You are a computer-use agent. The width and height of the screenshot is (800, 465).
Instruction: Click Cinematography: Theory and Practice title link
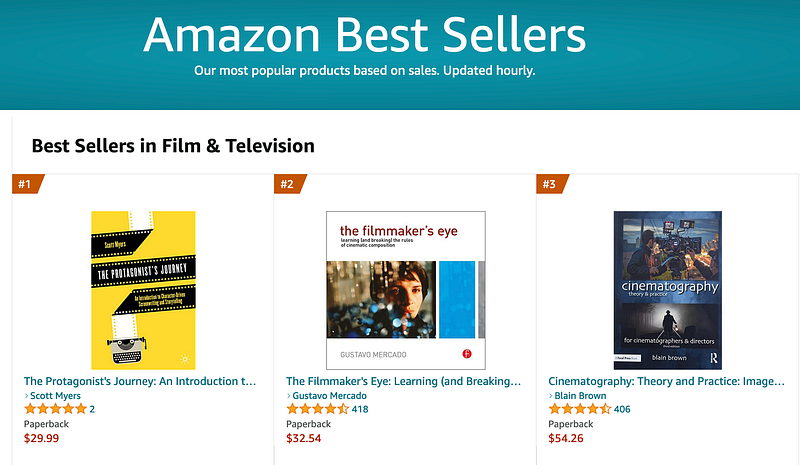tap(666, 381)
